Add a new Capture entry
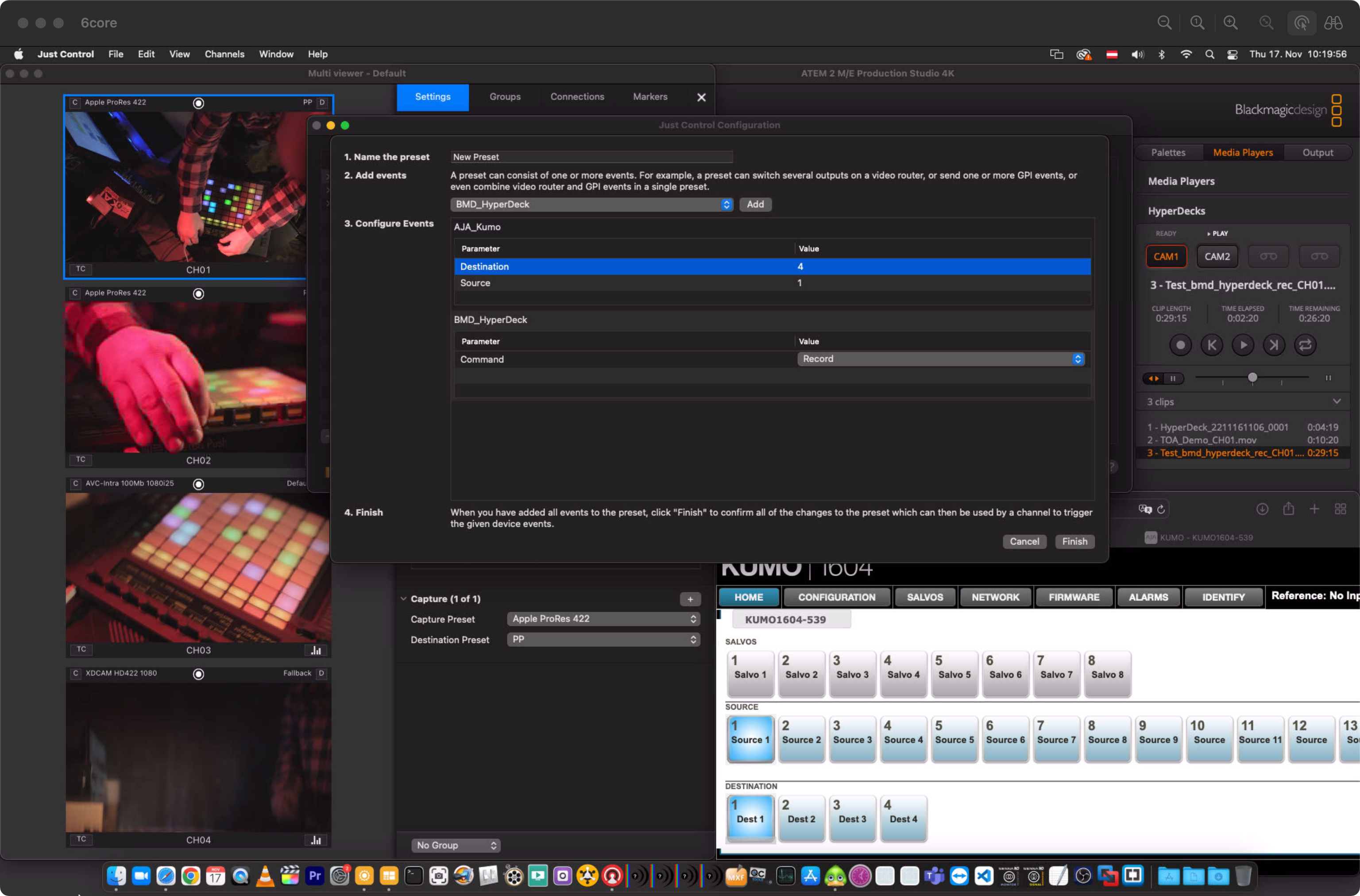 (x=690, y=599)
